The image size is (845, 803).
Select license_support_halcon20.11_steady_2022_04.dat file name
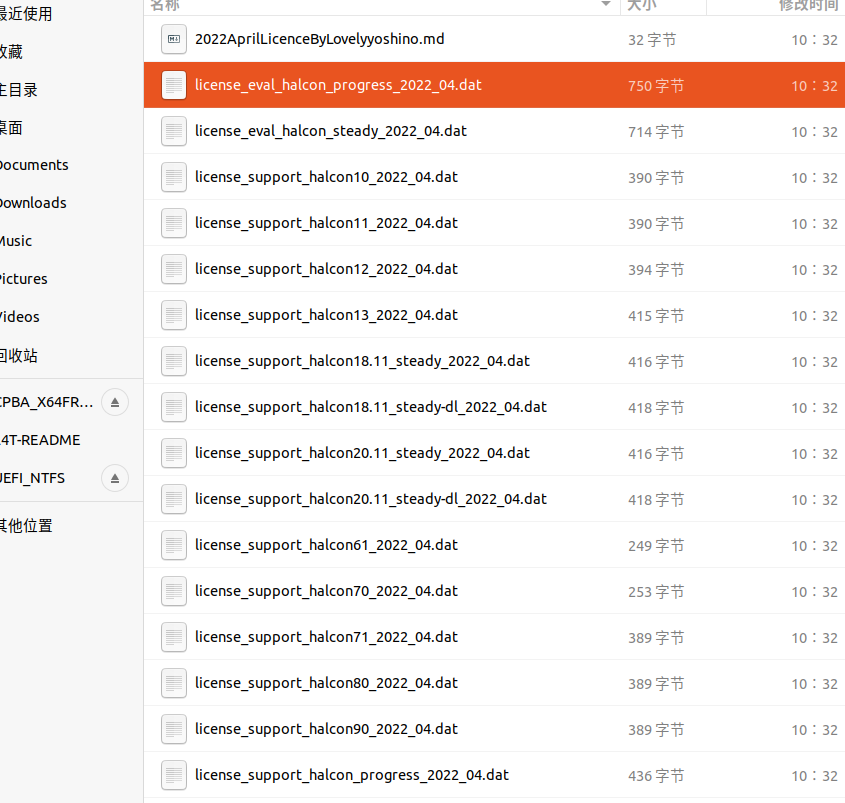362,453
